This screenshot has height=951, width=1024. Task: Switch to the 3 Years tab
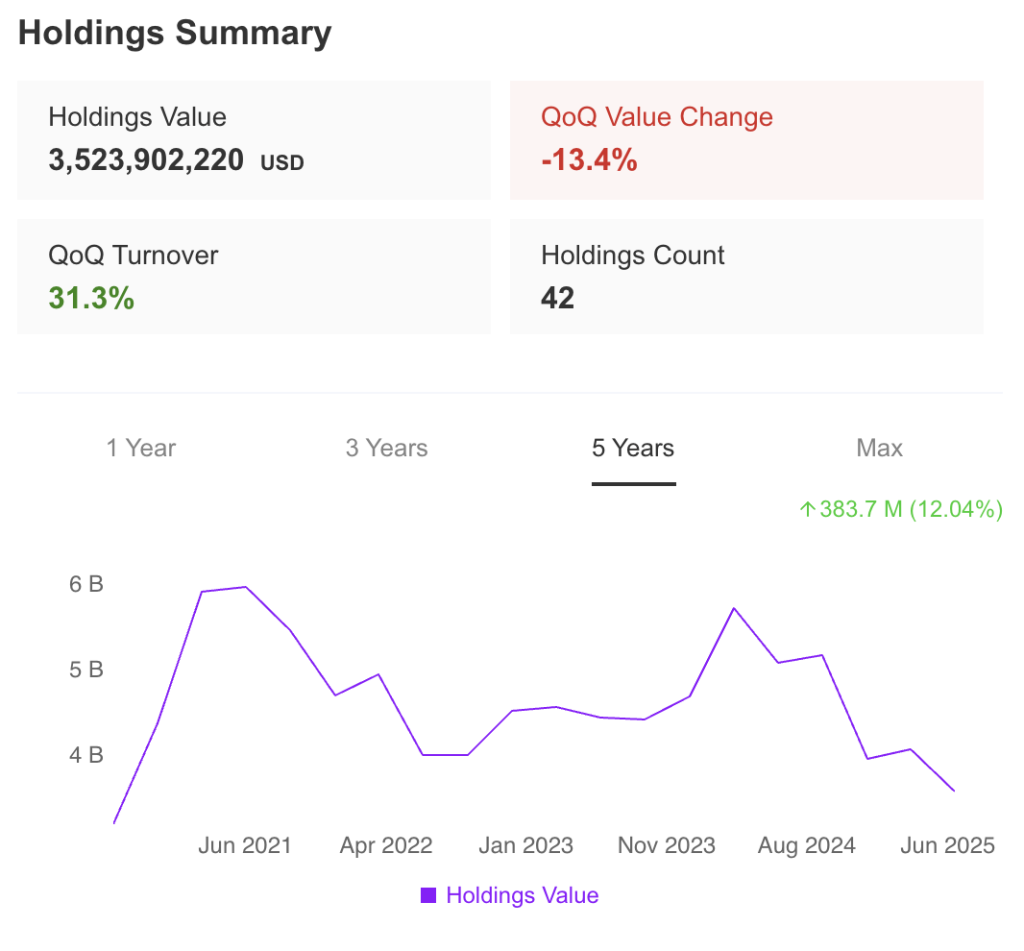pyautogui.click(x=387, y=448)
